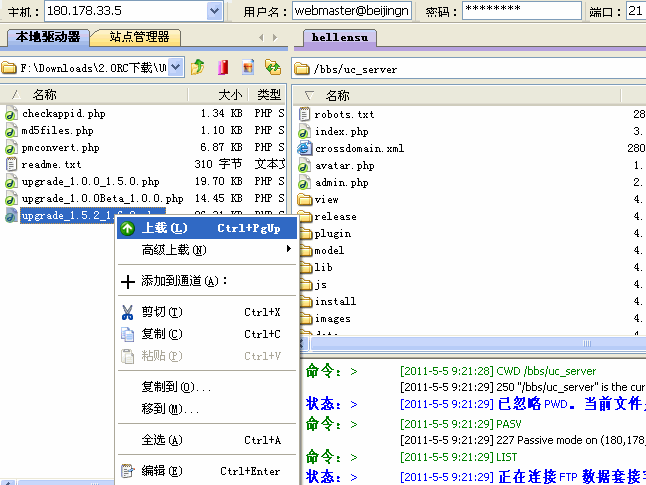This screenshot has height=485, width=646.
Task: Choose 添加到通道 menu entry
Action: 207,281
